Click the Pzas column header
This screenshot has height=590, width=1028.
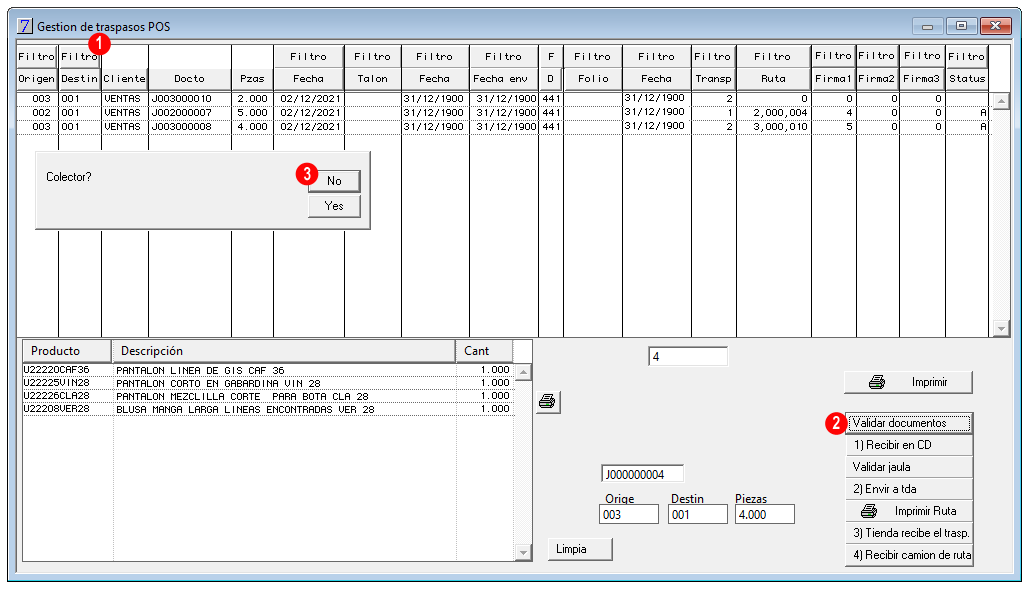[x=252, y=79]
